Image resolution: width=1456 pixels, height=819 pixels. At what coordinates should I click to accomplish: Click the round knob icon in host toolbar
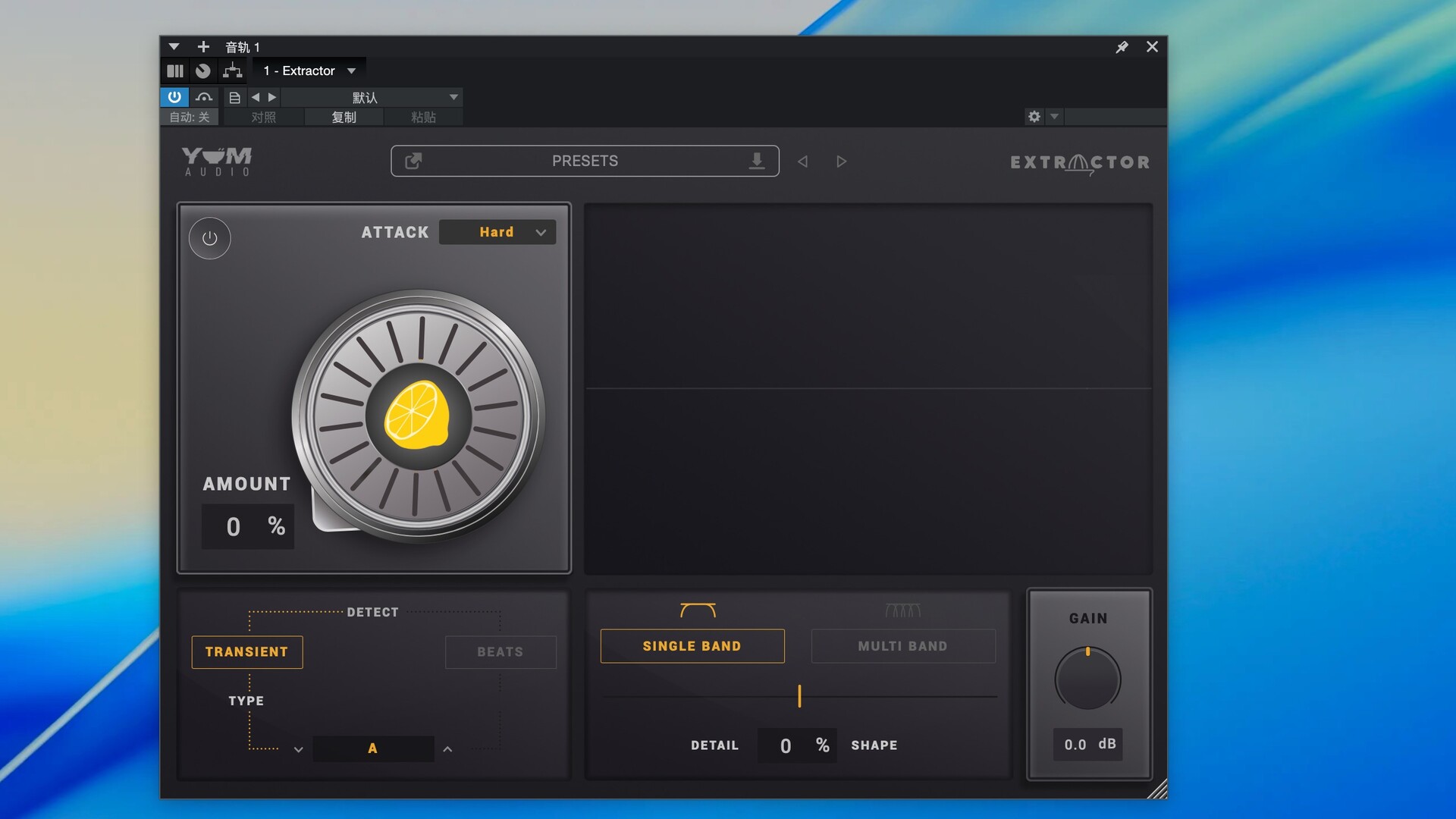pyautogui.click(x=203, y=71)
